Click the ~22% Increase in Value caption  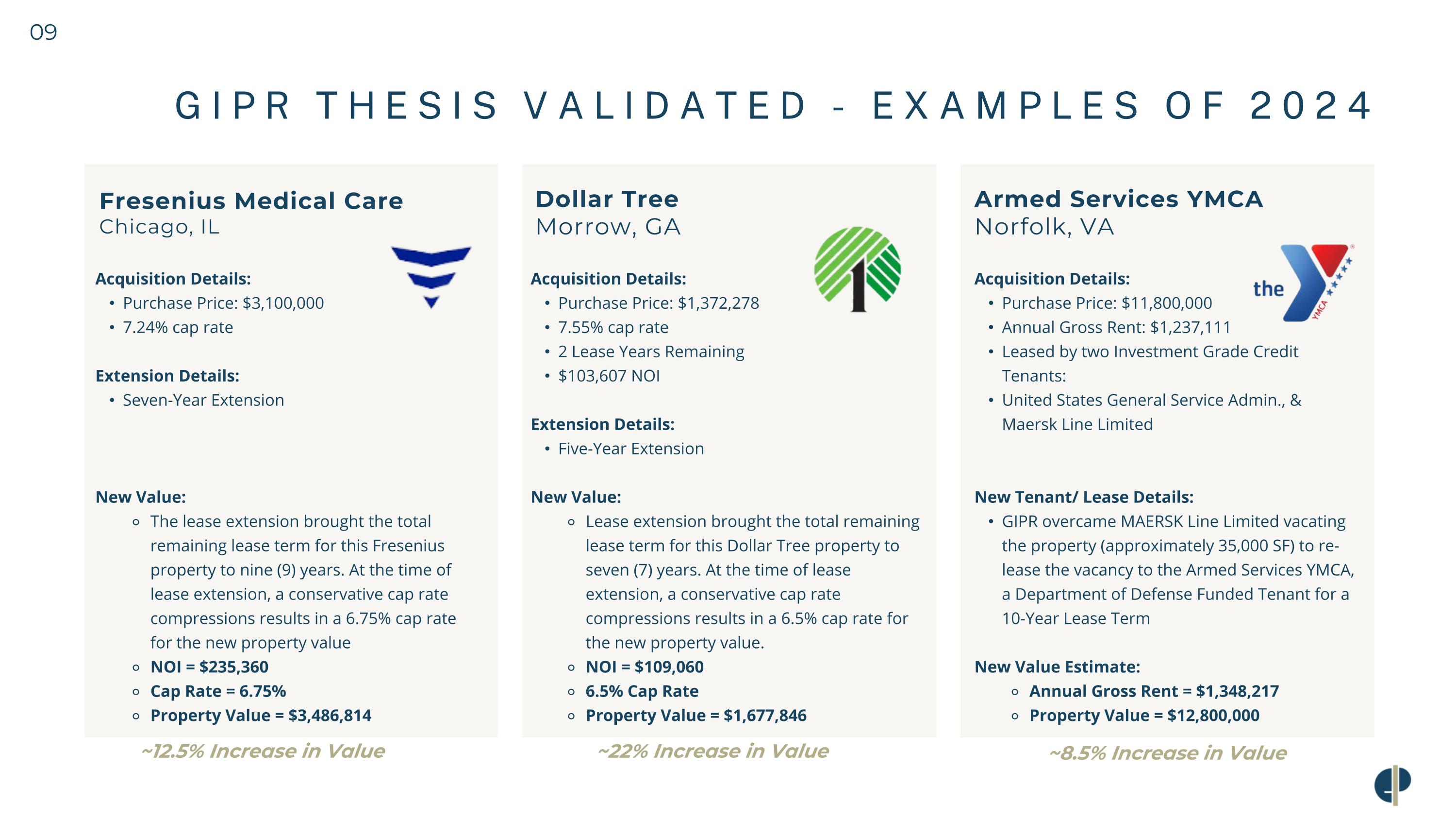(713, 751)
